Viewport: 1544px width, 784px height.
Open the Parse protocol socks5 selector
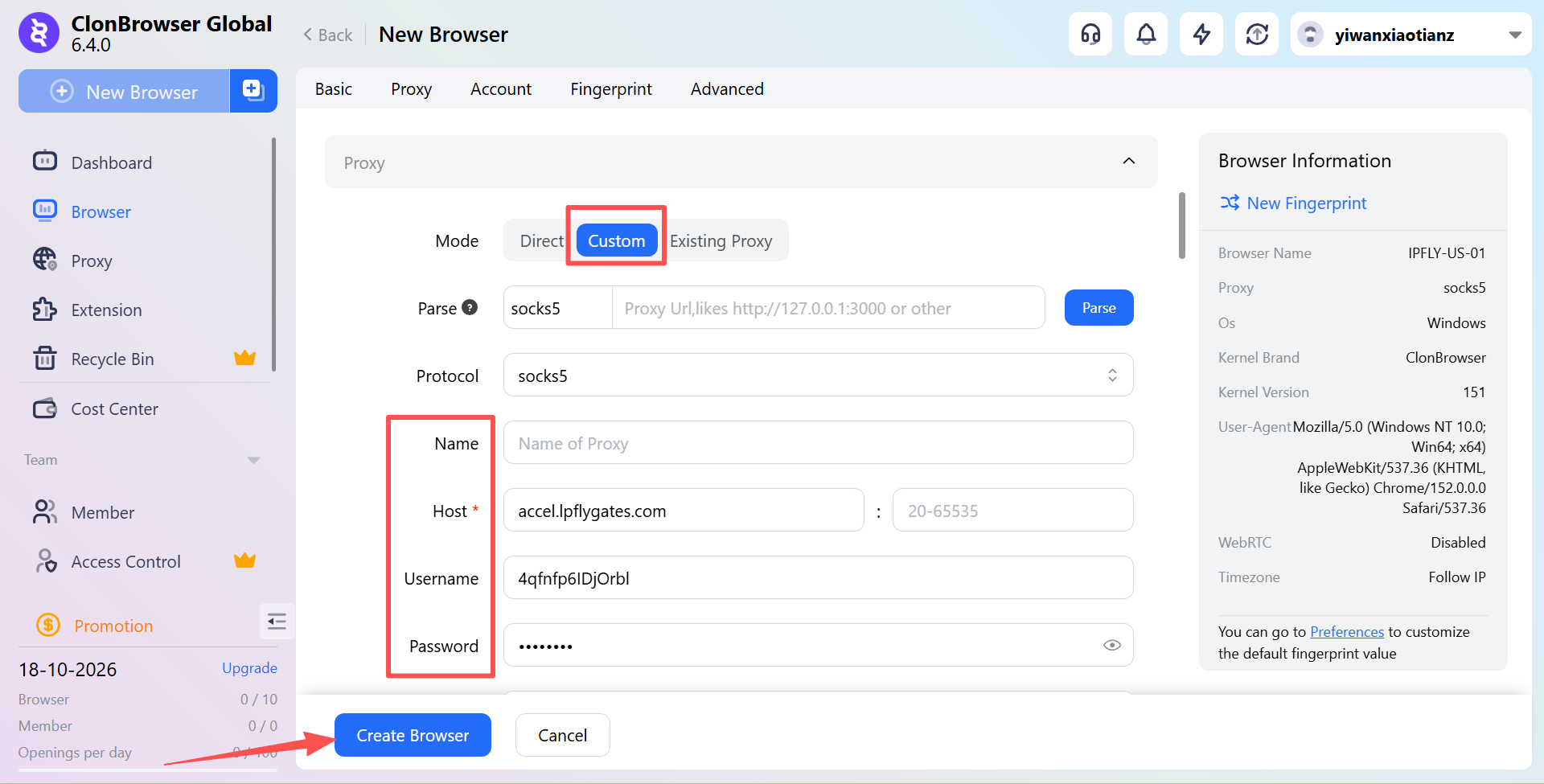(557, 308)
